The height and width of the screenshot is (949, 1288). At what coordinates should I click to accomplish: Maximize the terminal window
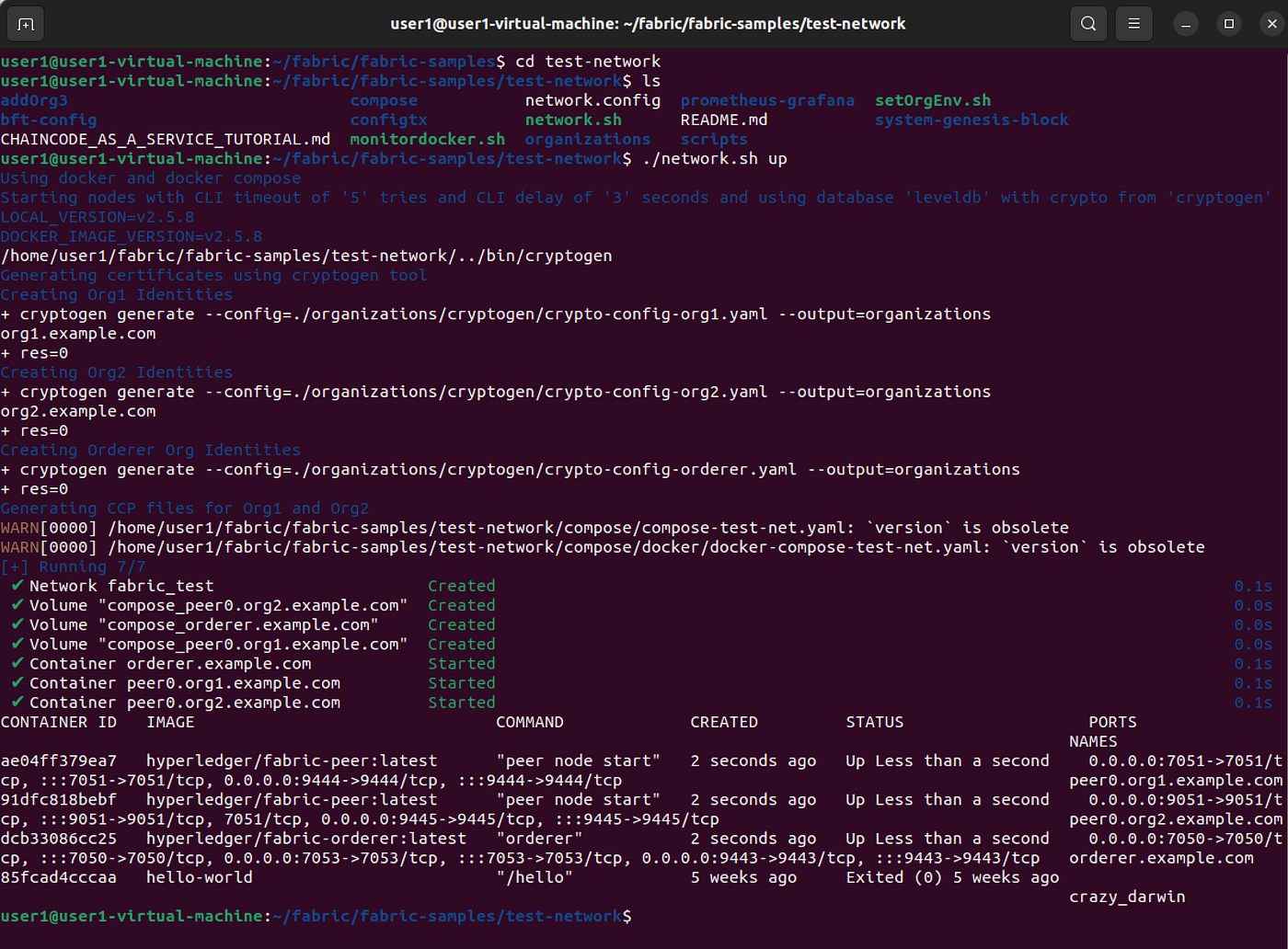tap(1229, 24)
